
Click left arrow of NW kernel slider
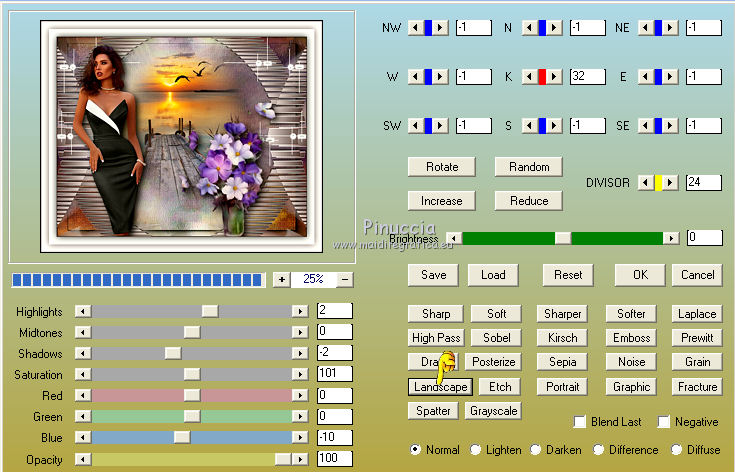click(415, 28)
